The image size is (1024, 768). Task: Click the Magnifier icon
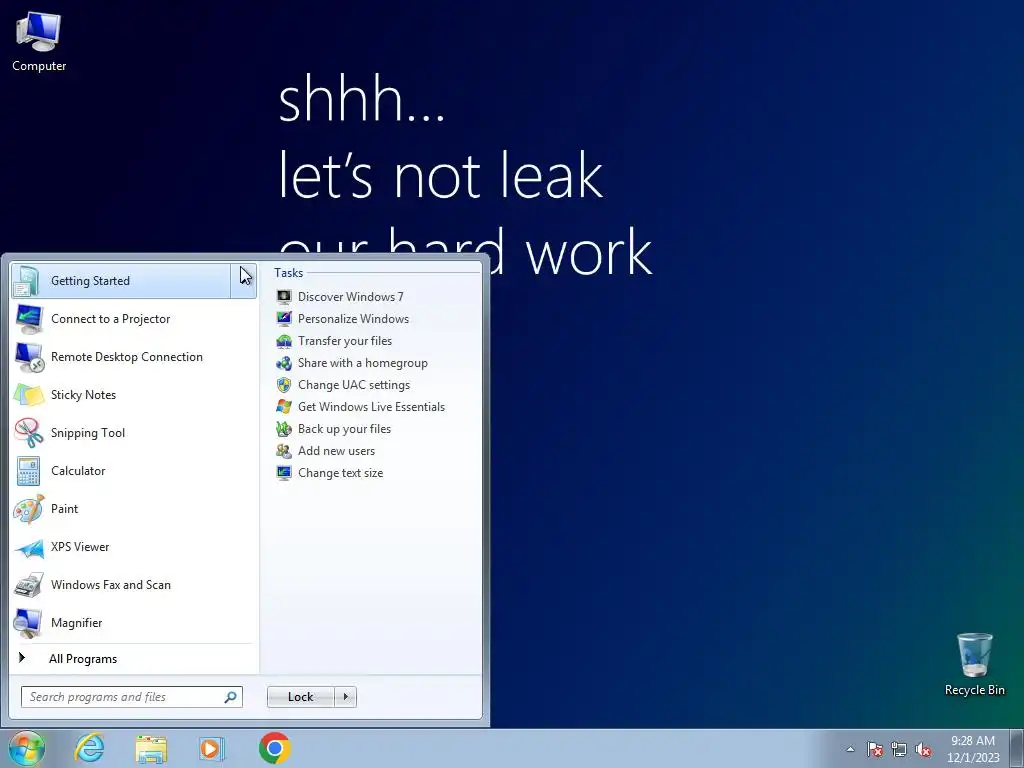click(x=28, y=623)
